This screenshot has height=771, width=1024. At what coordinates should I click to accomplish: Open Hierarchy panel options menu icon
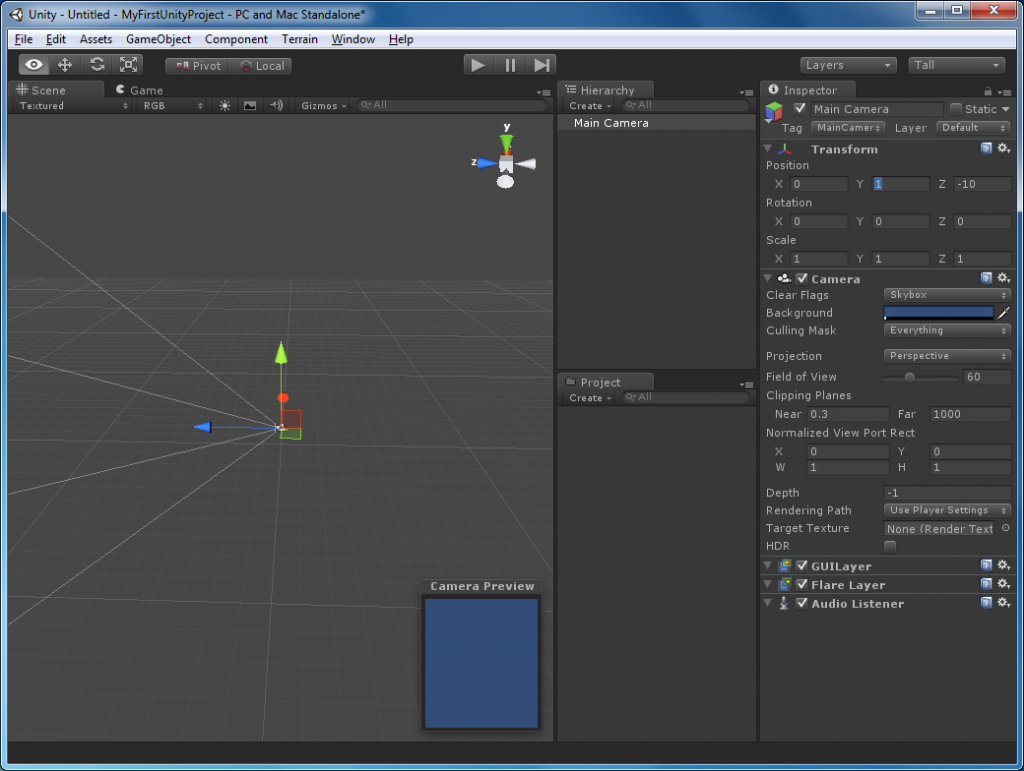[x=746, y=93]
